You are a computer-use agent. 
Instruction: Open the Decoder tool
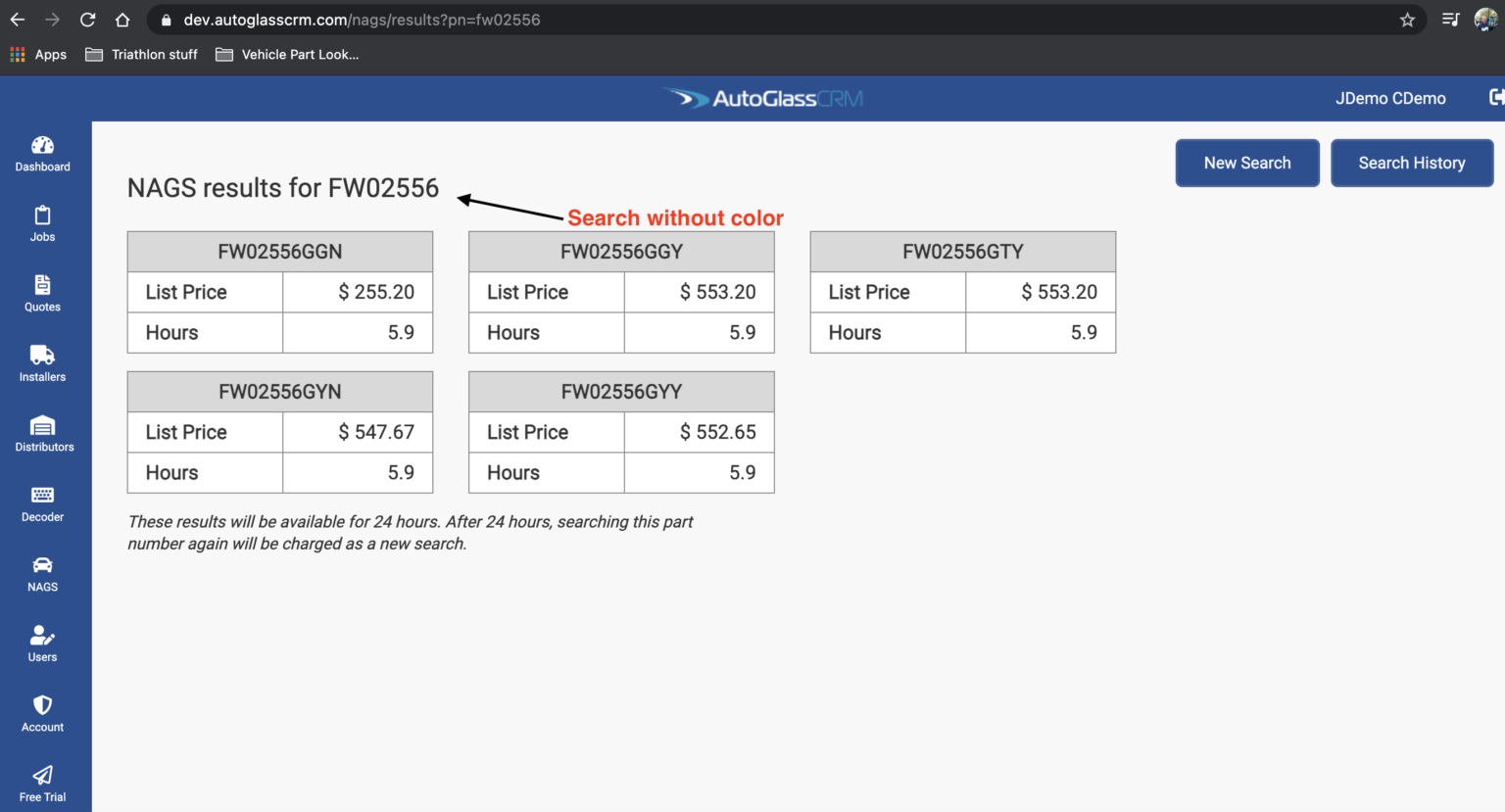(42, 503)
